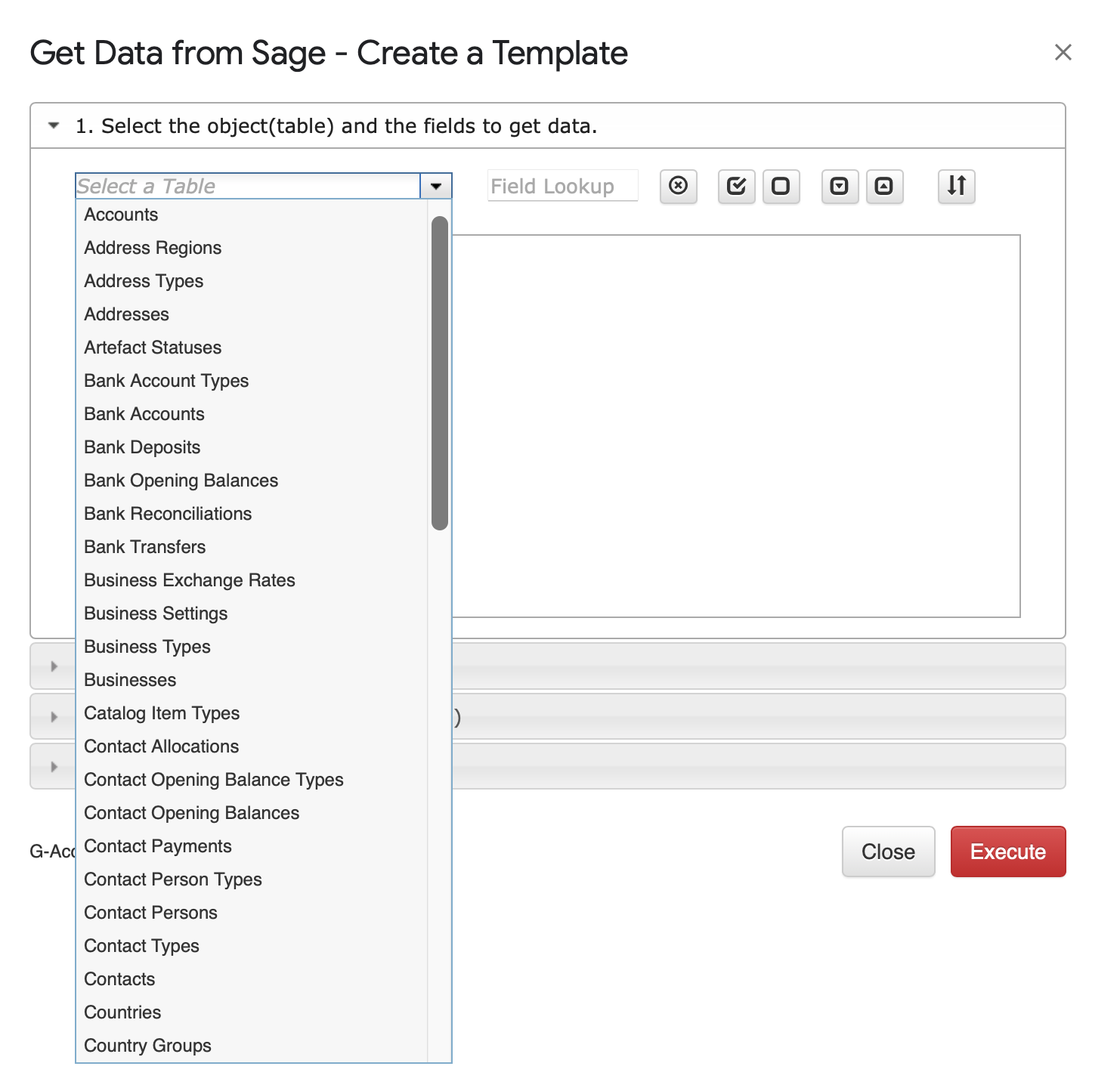
Task: Click the sort fields up-down arrows icon
Action: pos(957,186)
